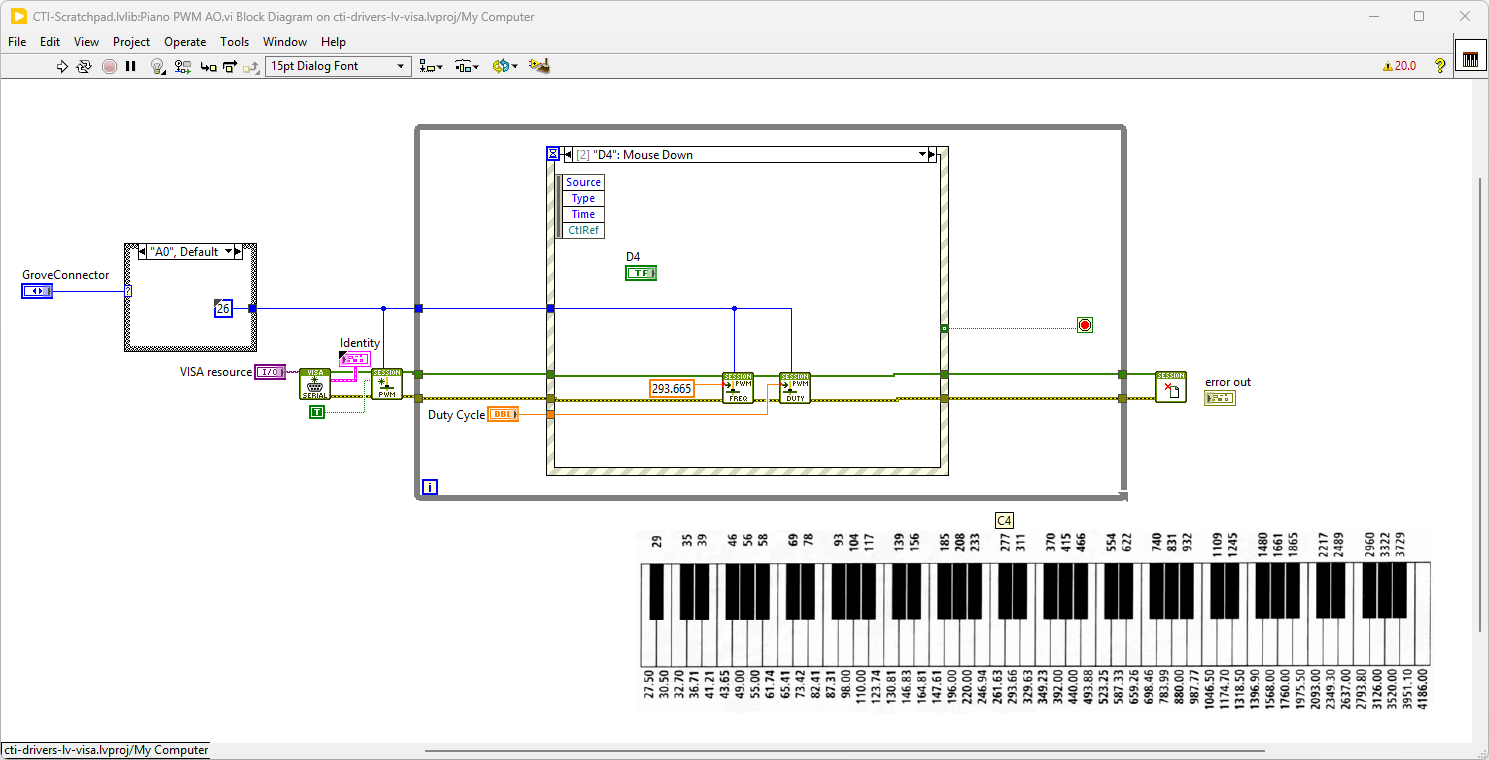Click the Step Into toolbar icon

pyautogui.click(x=208, y=66)
